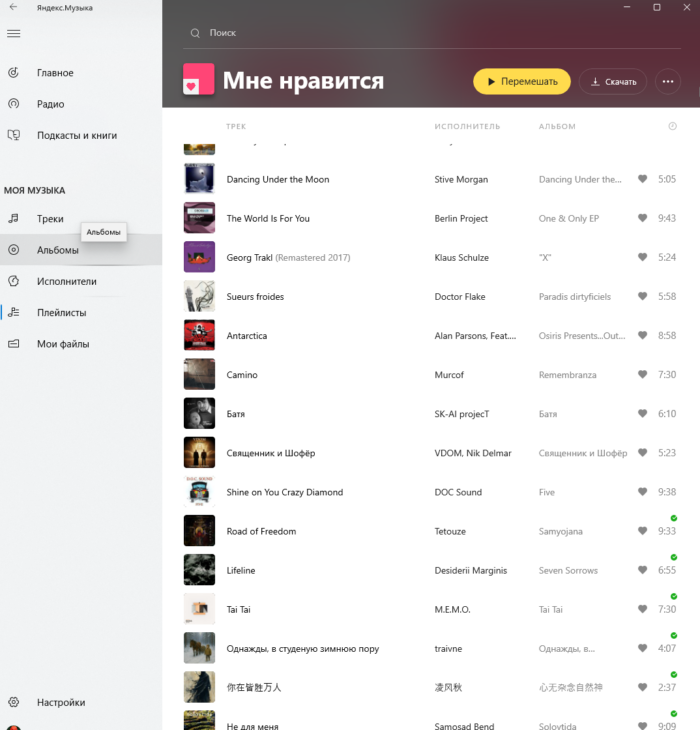Image resolution: width=700 pixels, height=730 pixels.
Task: Click the Tai Tai cover thumbnail
Action: tap(199, 608)
